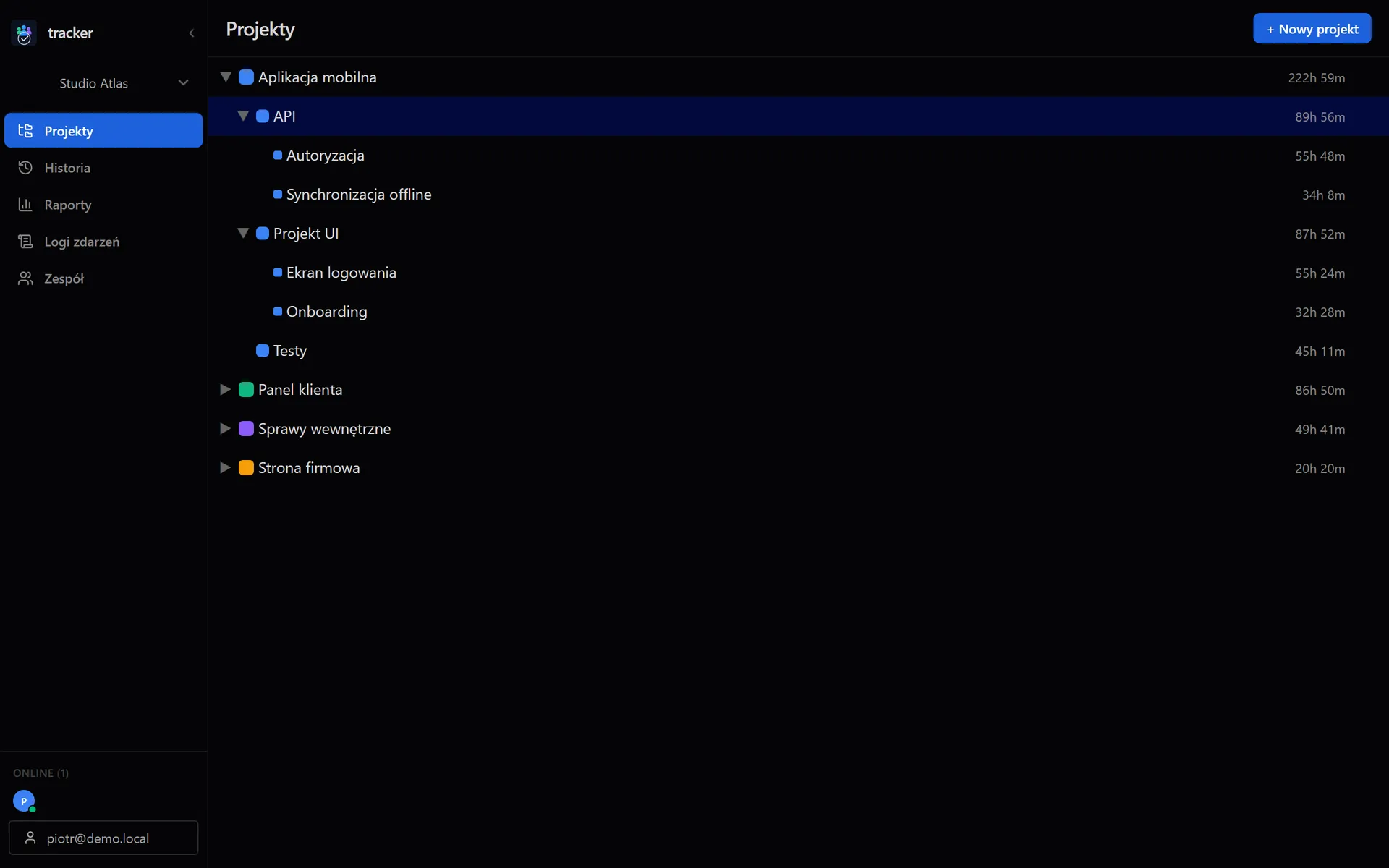1389x868 pixels.
Task: Click the purple swatch of Sprawy wewnętrzne
Action: [x=246, y=428]
